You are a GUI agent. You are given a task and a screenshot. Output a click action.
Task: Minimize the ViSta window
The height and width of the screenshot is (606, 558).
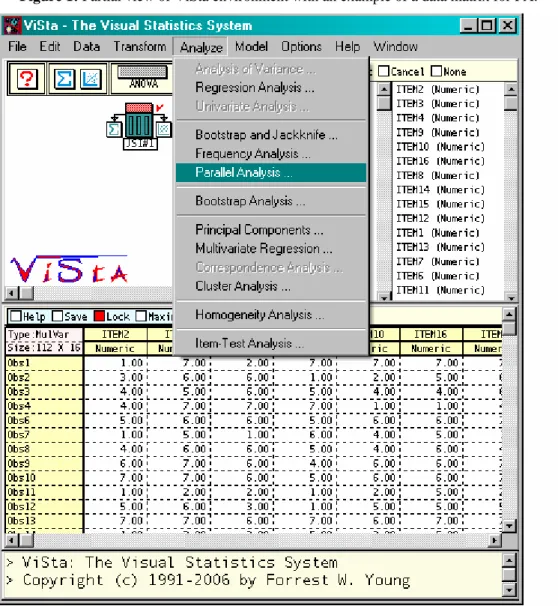tap(468, 26)
